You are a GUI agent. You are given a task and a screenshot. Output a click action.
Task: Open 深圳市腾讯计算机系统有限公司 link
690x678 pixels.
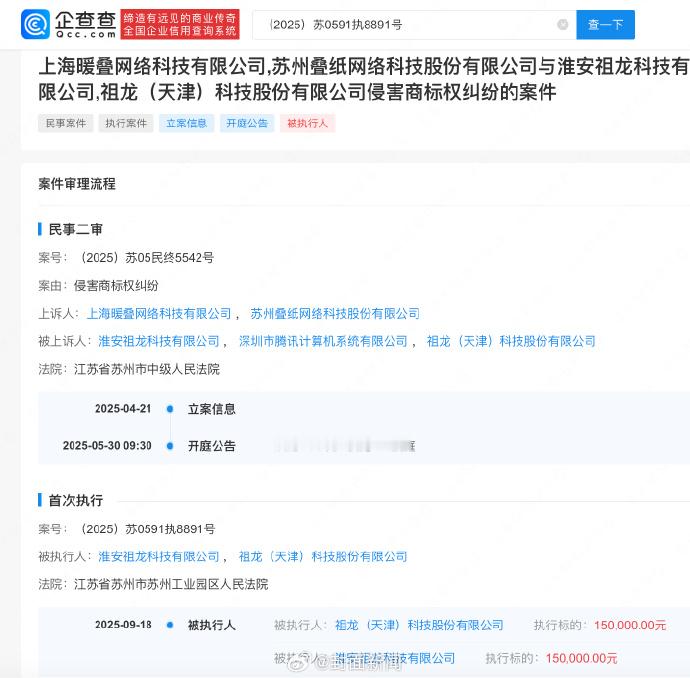click(x=323, y=341)
